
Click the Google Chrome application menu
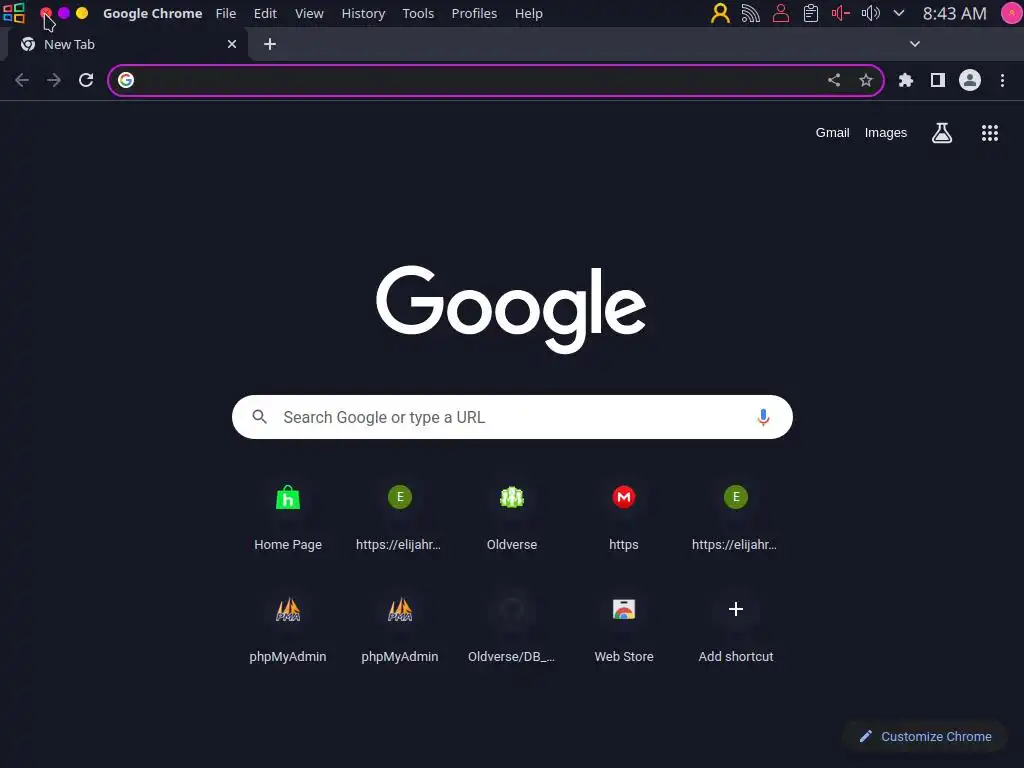click(152, 13)
